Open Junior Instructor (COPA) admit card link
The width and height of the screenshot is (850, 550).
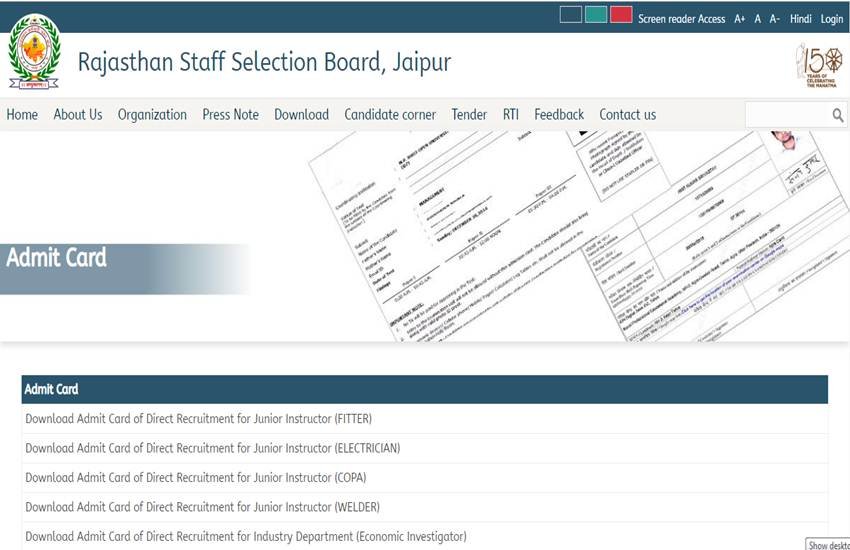click(x=196, y=477)
